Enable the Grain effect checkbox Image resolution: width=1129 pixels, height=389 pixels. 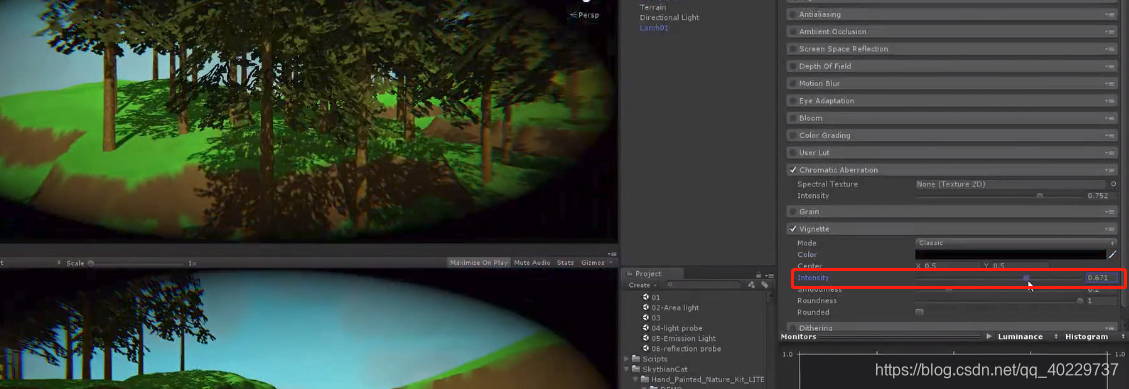793,212
